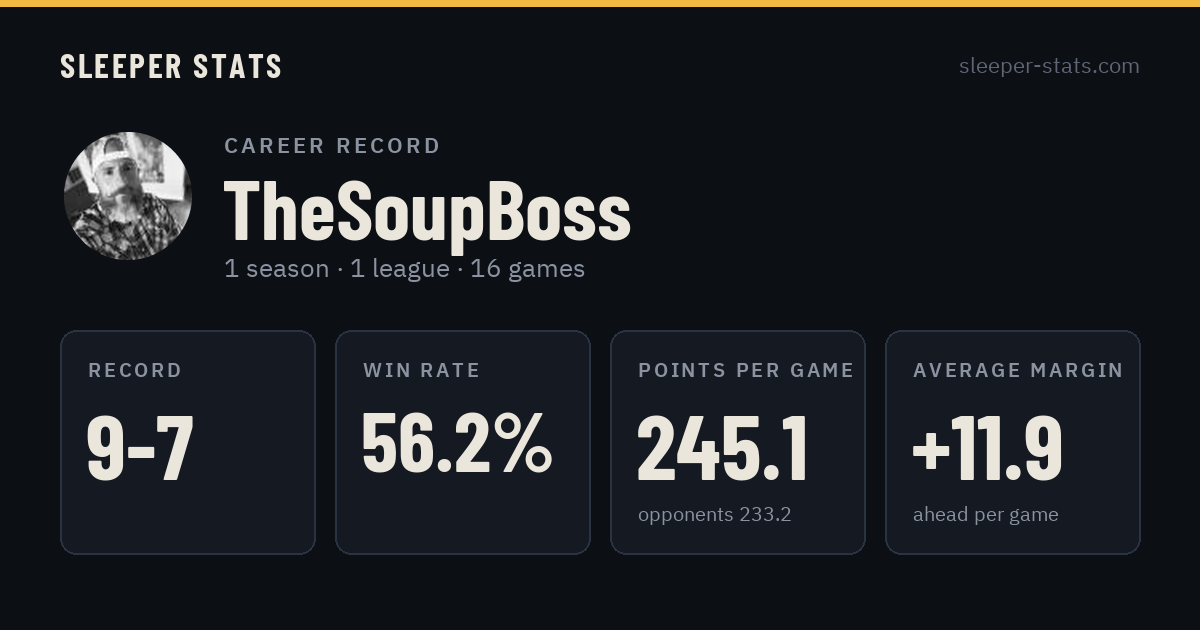Click the ahead per game caption
The width and height of the screenshot is (1200, 630).
[985, 515]
